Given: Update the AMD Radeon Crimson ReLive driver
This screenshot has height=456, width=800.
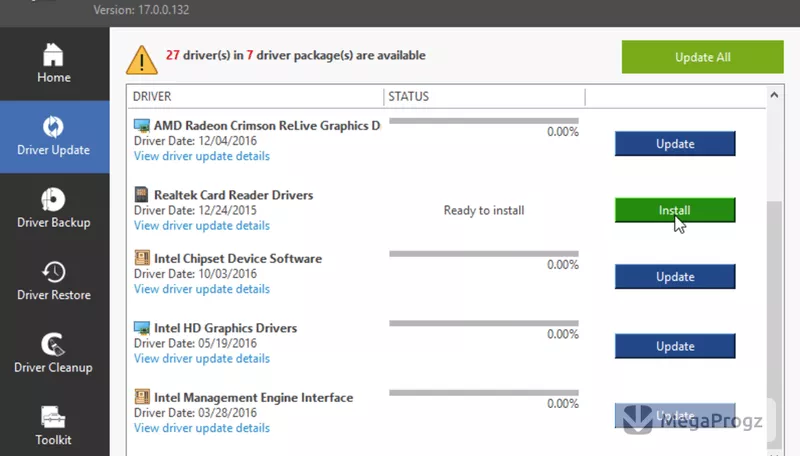Looking at the screenshot, I should click(675, 144).
